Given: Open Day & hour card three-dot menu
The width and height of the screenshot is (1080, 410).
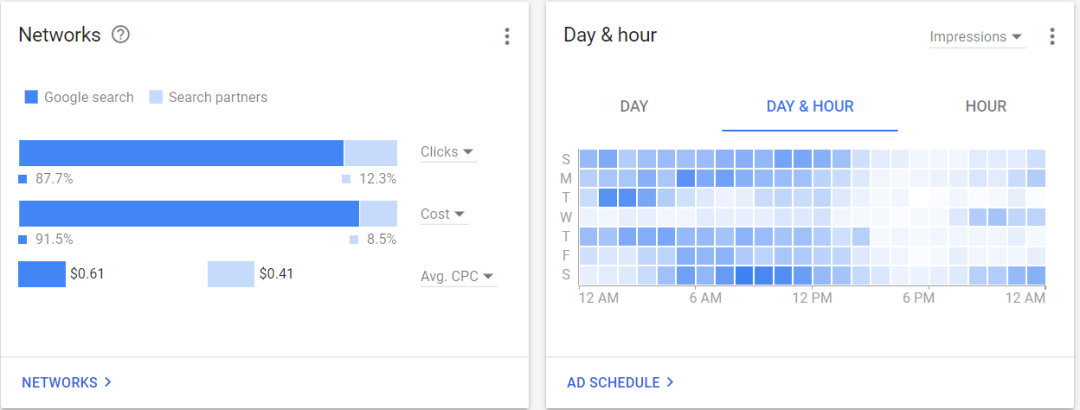Looking at the screenshot, I should click(x=1052, y=37).
